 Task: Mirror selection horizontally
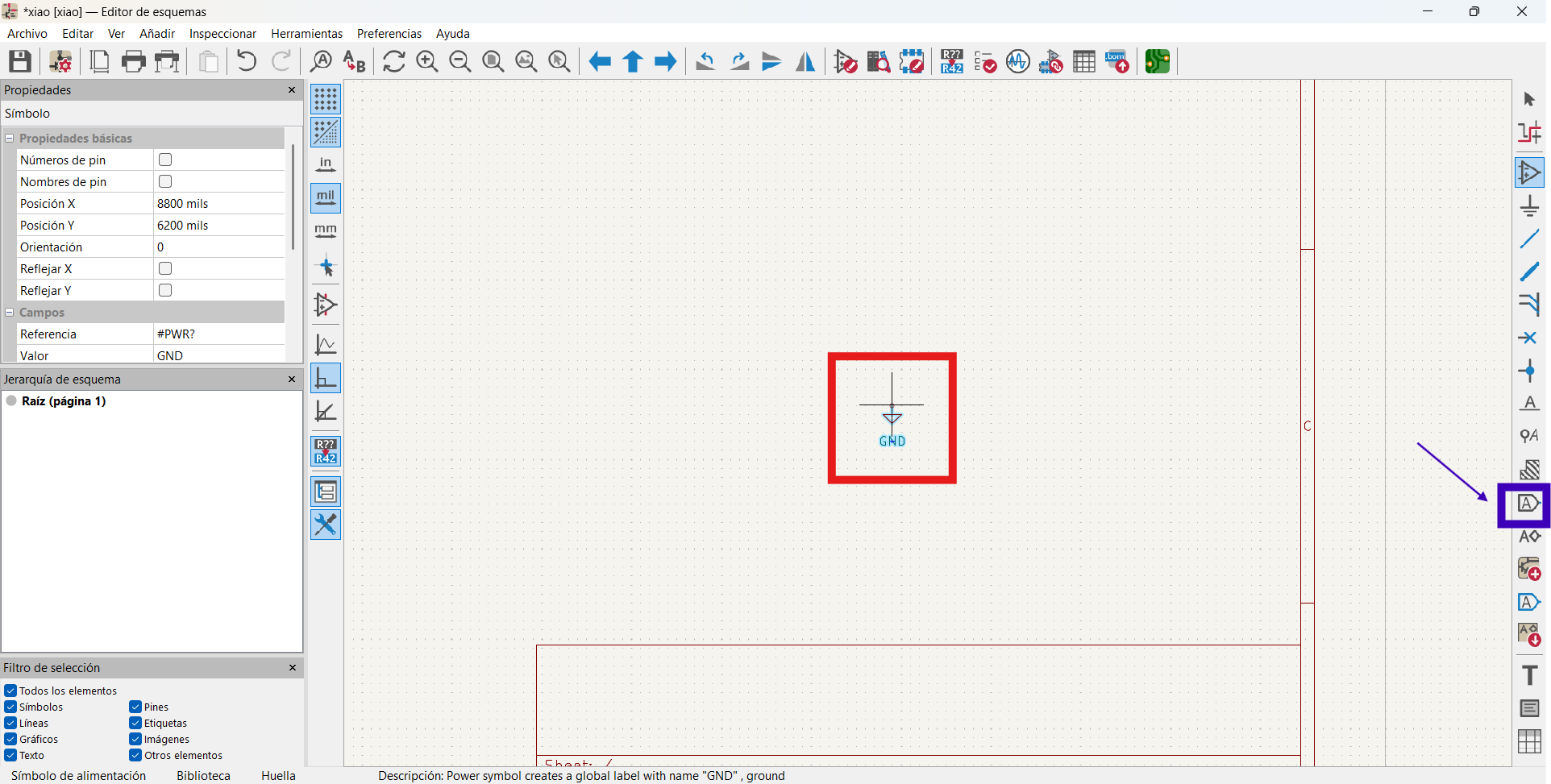point(805,61)
